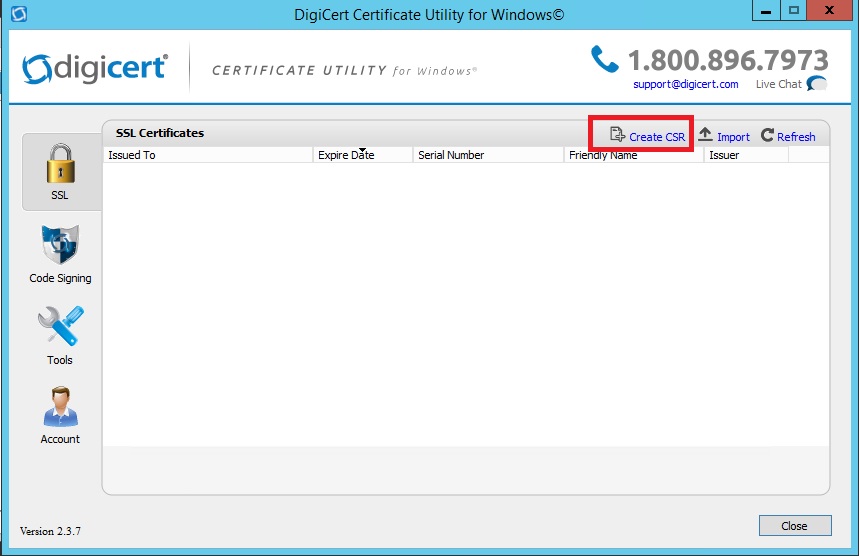Click the Live Chat speech bubble icon
Image resolution: width=859 pixels, height=556 pixels.
817,84
